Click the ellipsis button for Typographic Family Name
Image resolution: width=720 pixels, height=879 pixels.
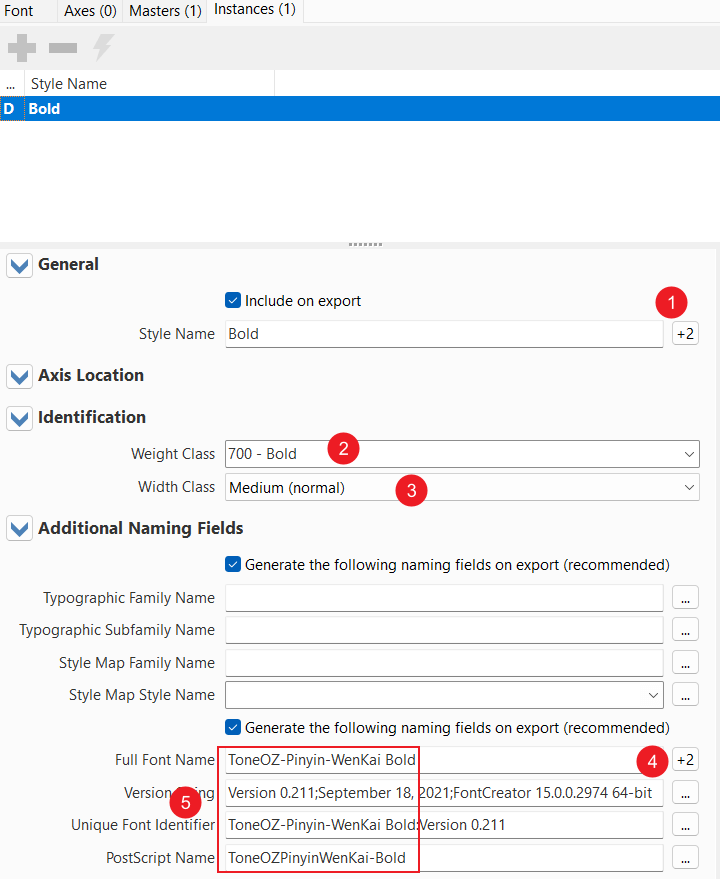(685, 598)
